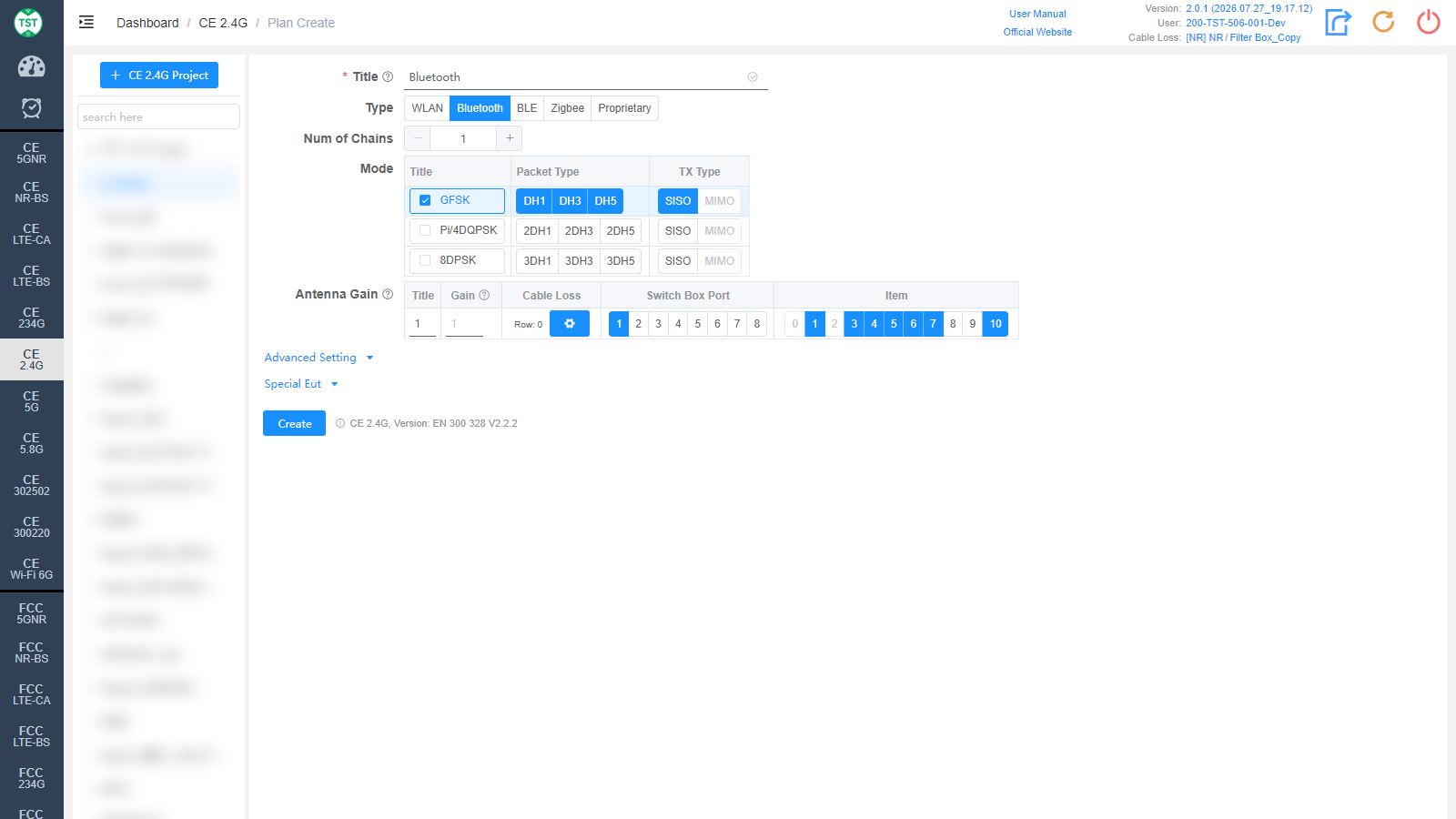
Task: Clear the Title field icon
Action: [753, 77]
